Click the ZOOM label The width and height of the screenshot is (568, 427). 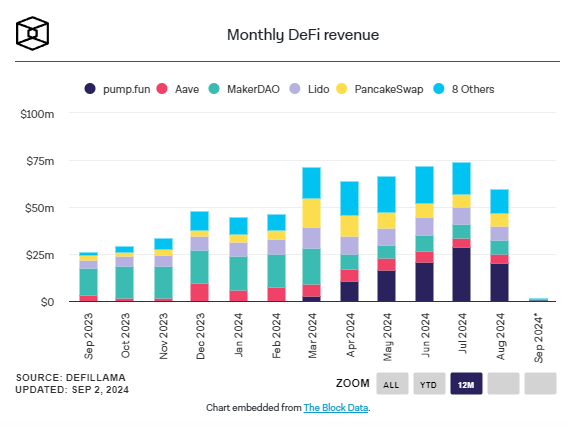click(352, 383)
